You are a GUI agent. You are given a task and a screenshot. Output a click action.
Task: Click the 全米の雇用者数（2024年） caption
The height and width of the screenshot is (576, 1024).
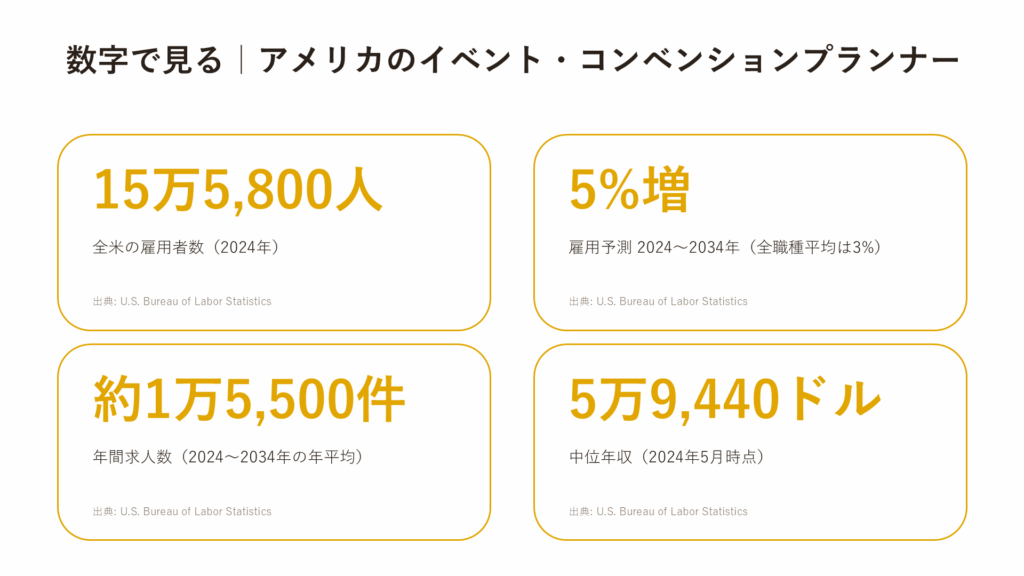[x=186, y=247]
